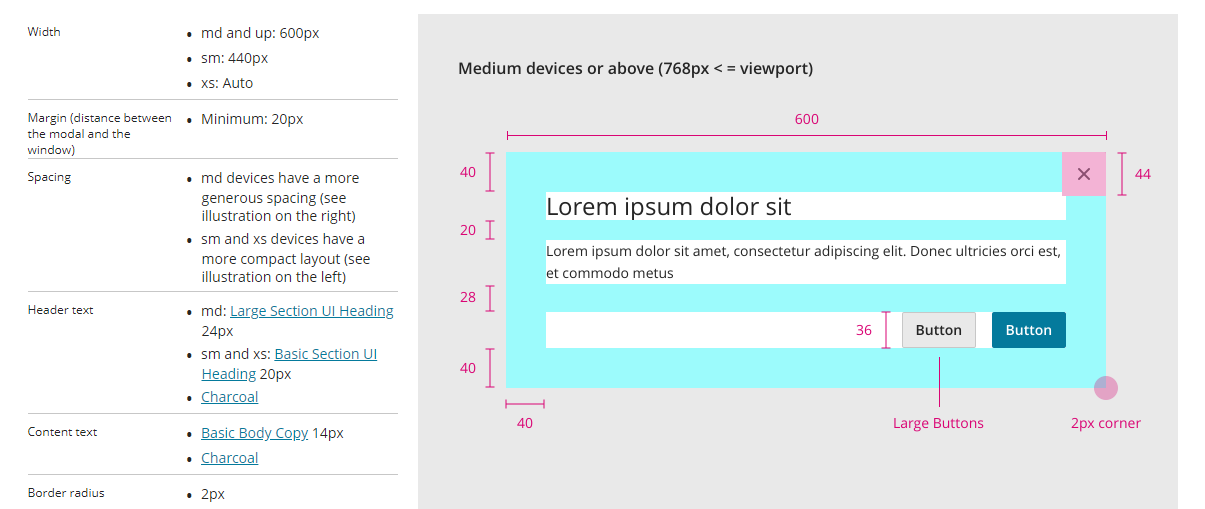Click the Border radius row label
The height and width of the screenshot is (509, 1205).
66,492
